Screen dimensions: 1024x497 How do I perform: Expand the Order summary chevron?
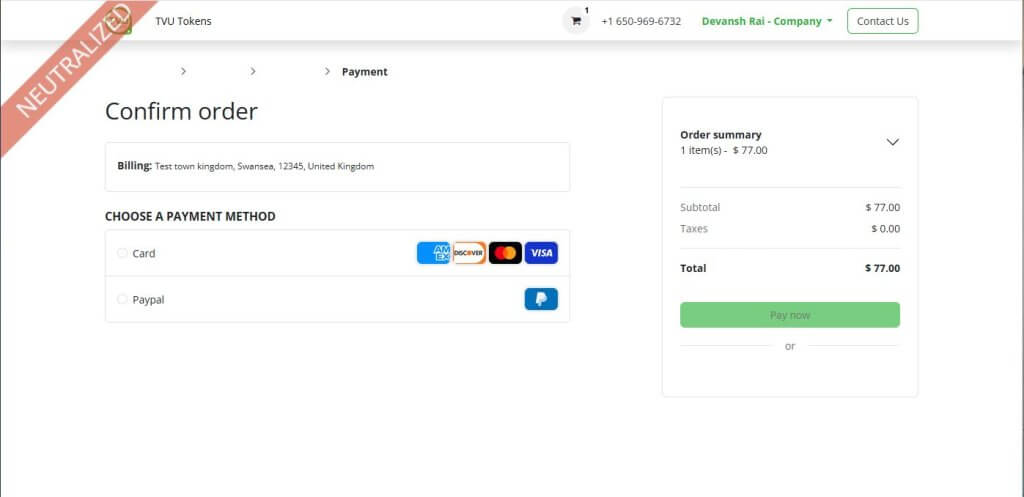coord(893,142)
